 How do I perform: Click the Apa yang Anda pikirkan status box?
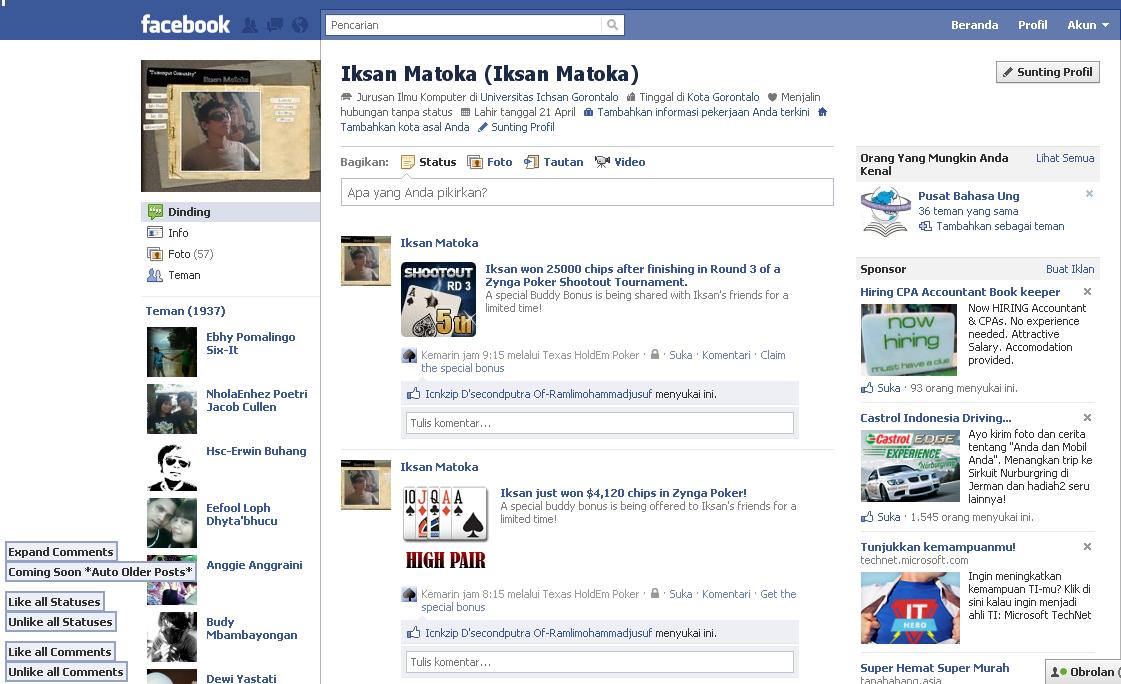(x=587, y=192)
